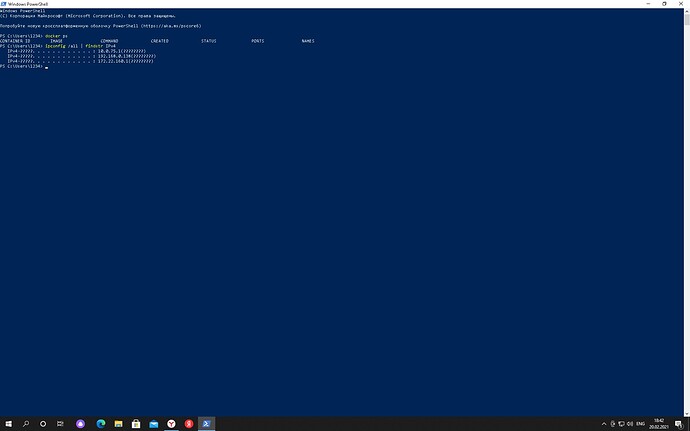Image resolution: width=690 pixels, height=431 pixels.
Task: Click the Cortana circle icon
Action: point(43,424)
